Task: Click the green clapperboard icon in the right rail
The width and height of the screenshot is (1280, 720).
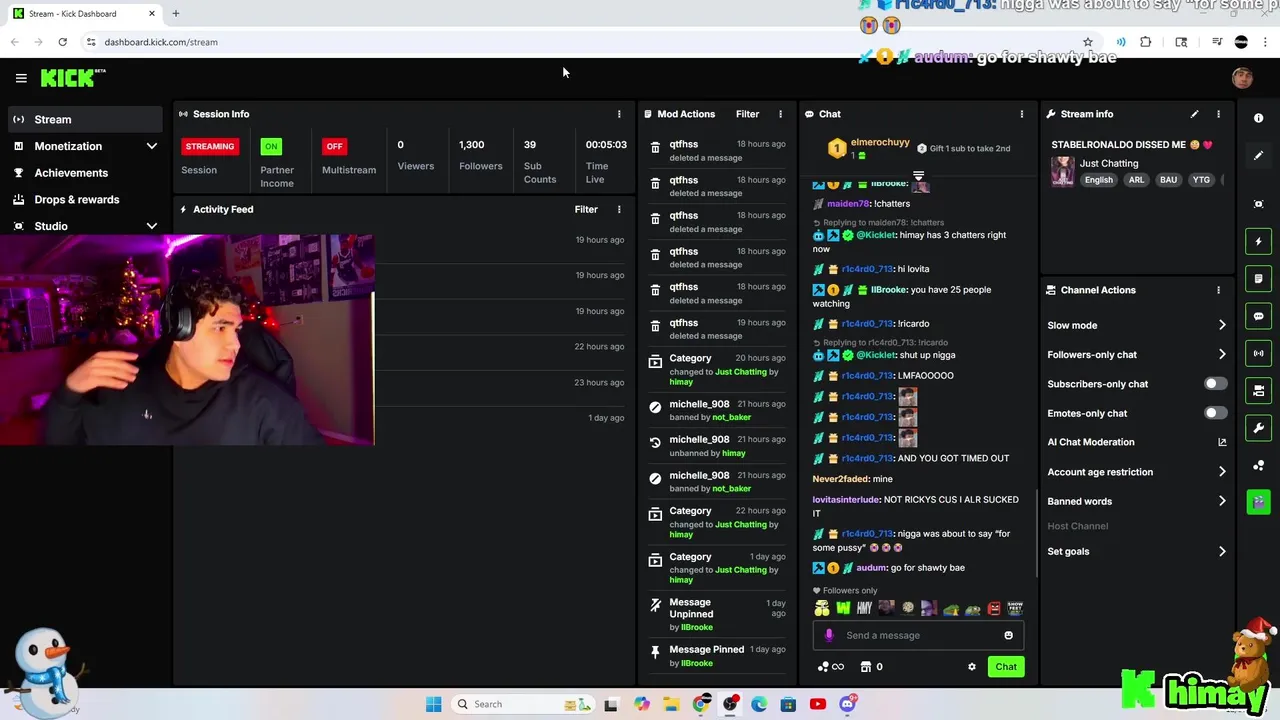Action: [x=1259, y=502]
